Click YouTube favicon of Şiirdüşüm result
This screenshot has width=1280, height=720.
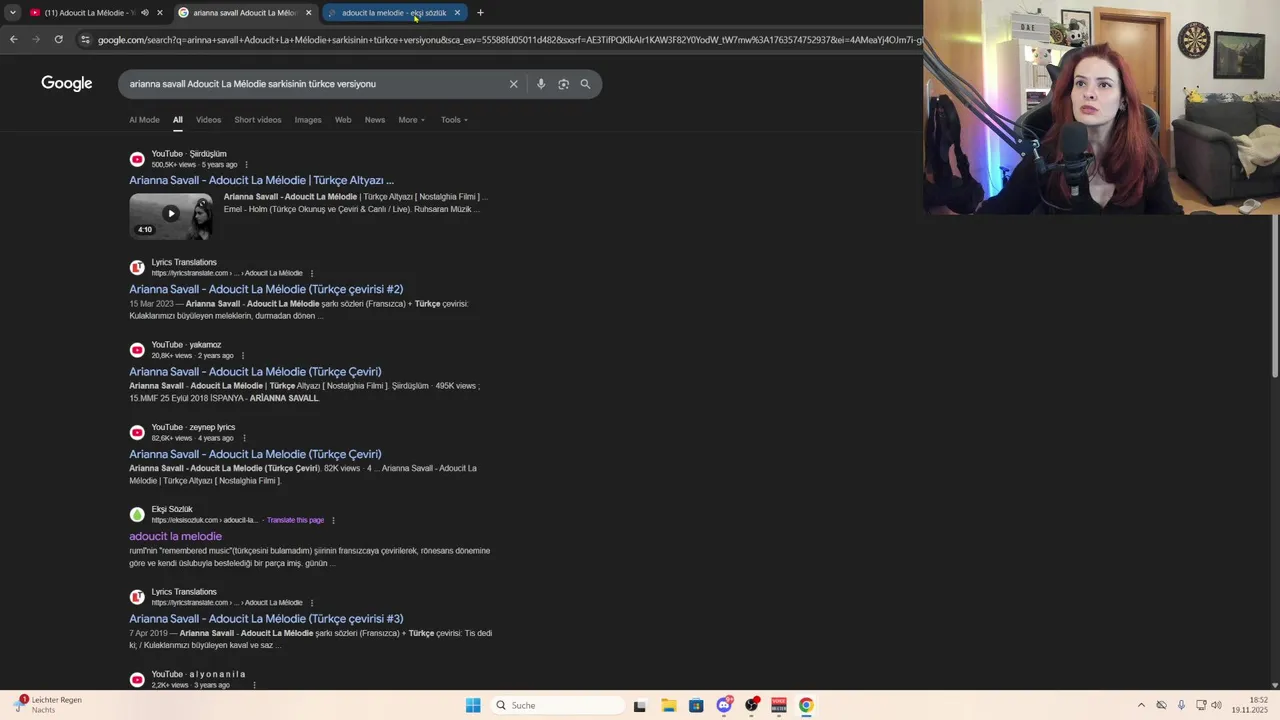click(137, 159)
